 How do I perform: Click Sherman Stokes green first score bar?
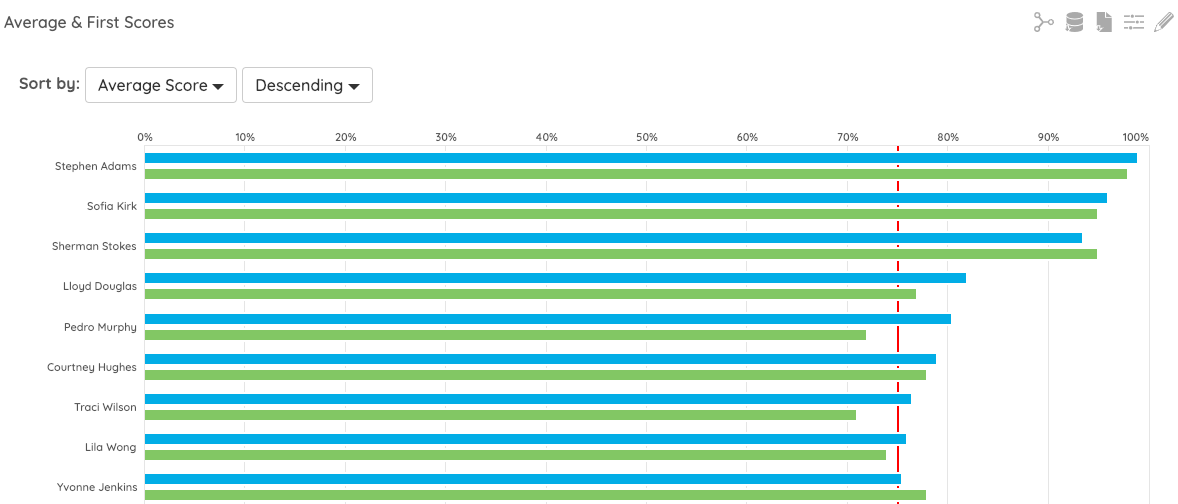tap(621, 254)
